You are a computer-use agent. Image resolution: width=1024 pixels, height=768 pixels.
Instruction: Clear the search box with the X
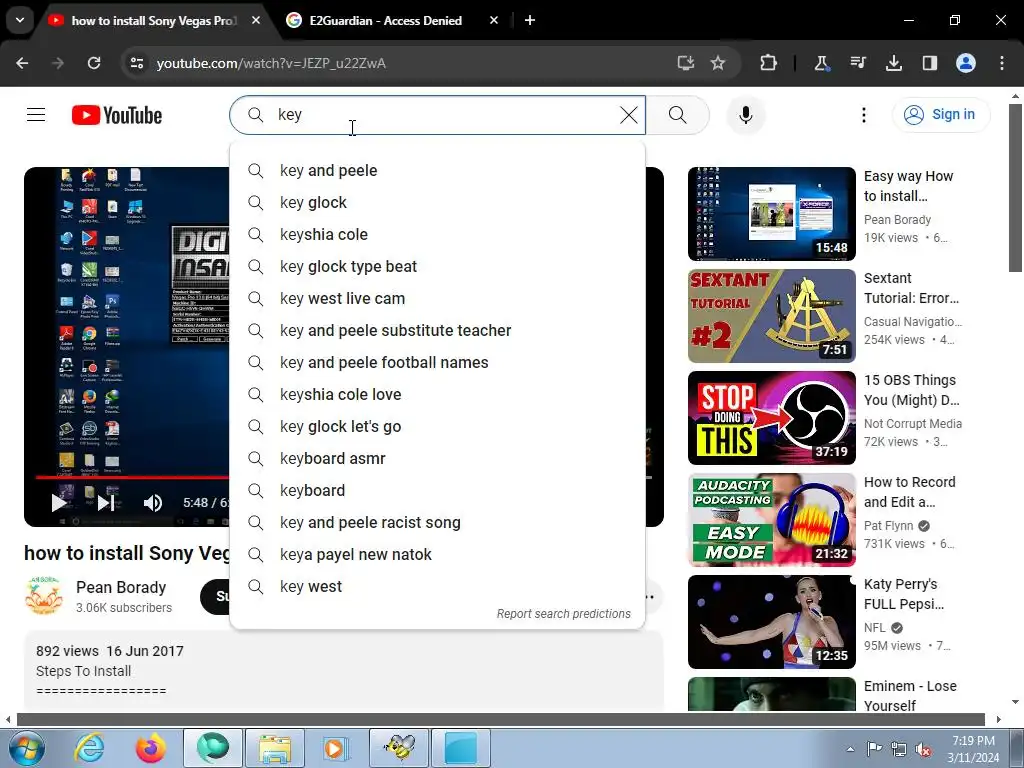[x=628, y=115]
